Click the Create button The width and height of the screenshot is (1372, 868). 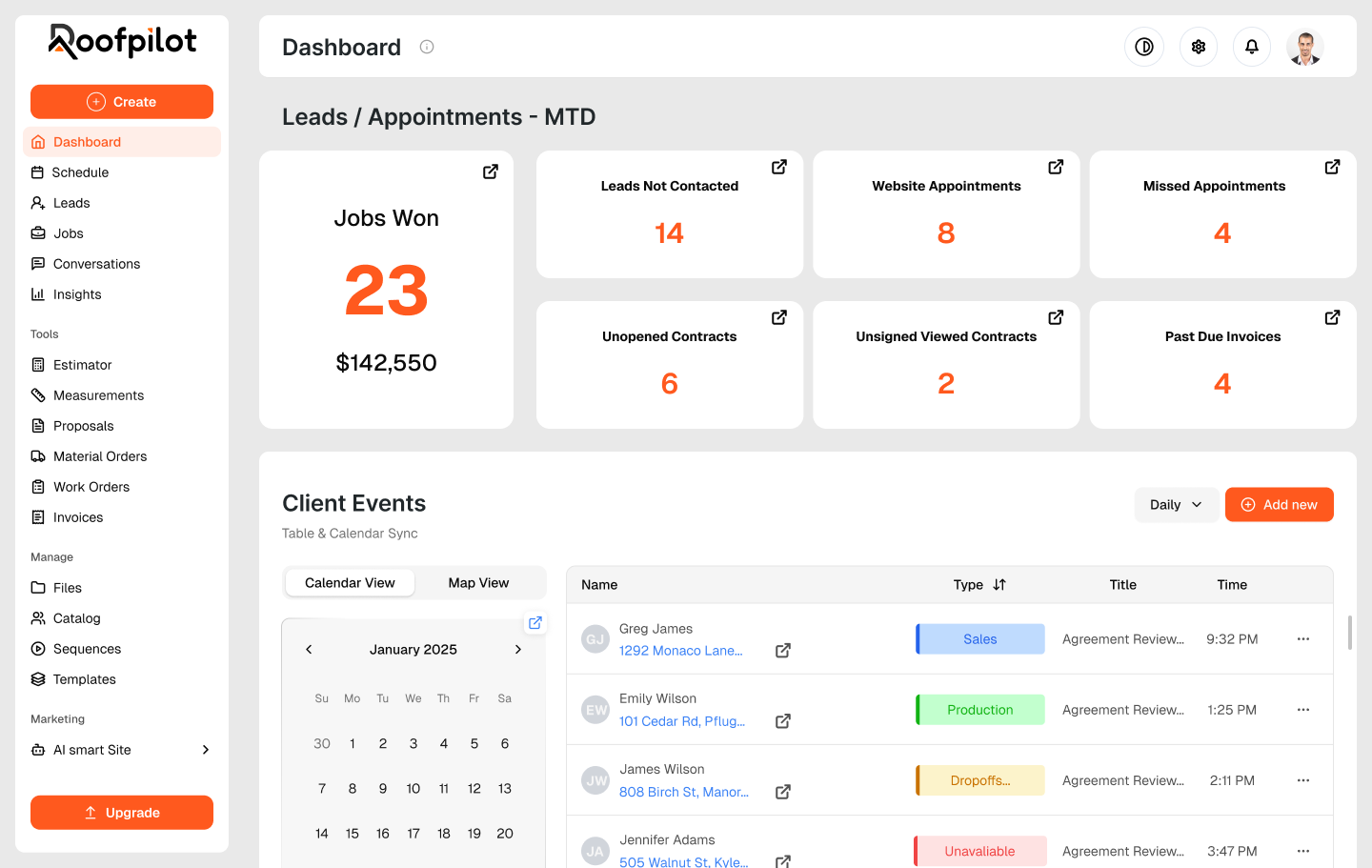(x=122, y=102)
